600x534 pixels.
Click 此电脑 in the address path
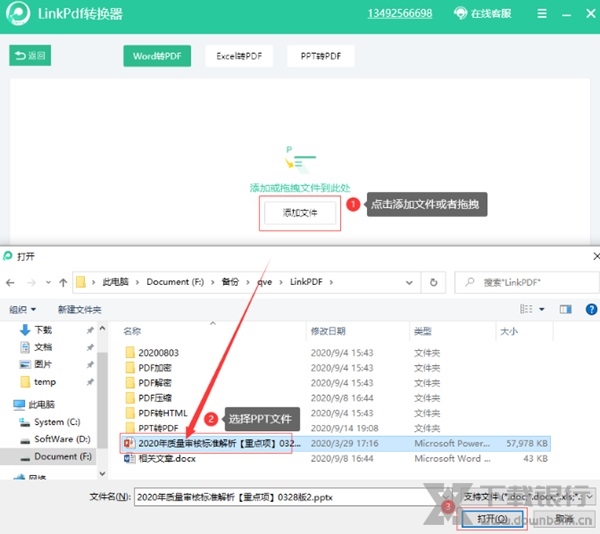click(115, 282)
